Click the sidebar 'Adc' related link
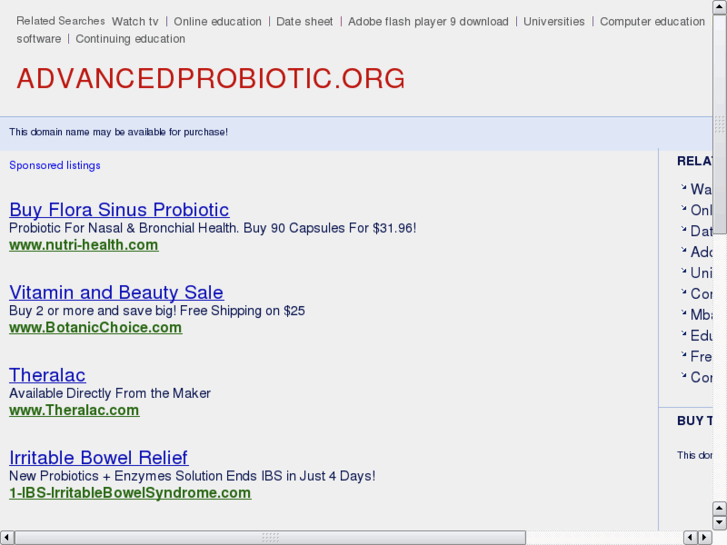727x545 pixels. [x=701, y=252]
